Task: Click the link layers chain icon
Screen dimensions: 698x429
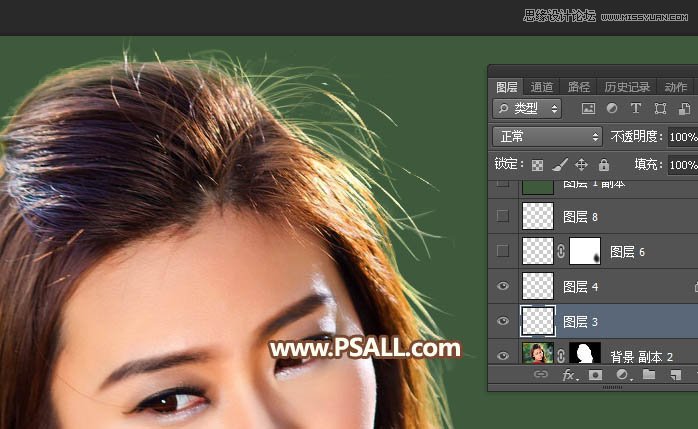Action: tap(541, 374)
